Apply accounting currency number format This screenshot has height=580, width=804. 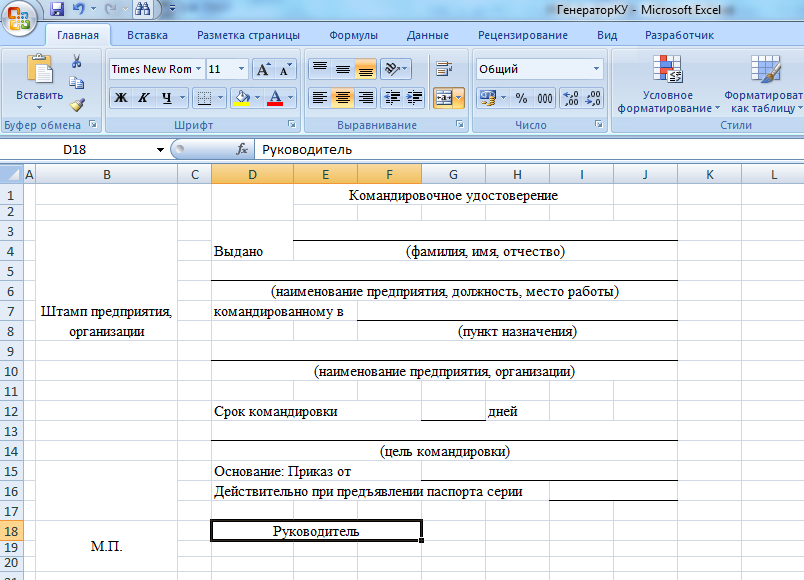tap(488, 98)
